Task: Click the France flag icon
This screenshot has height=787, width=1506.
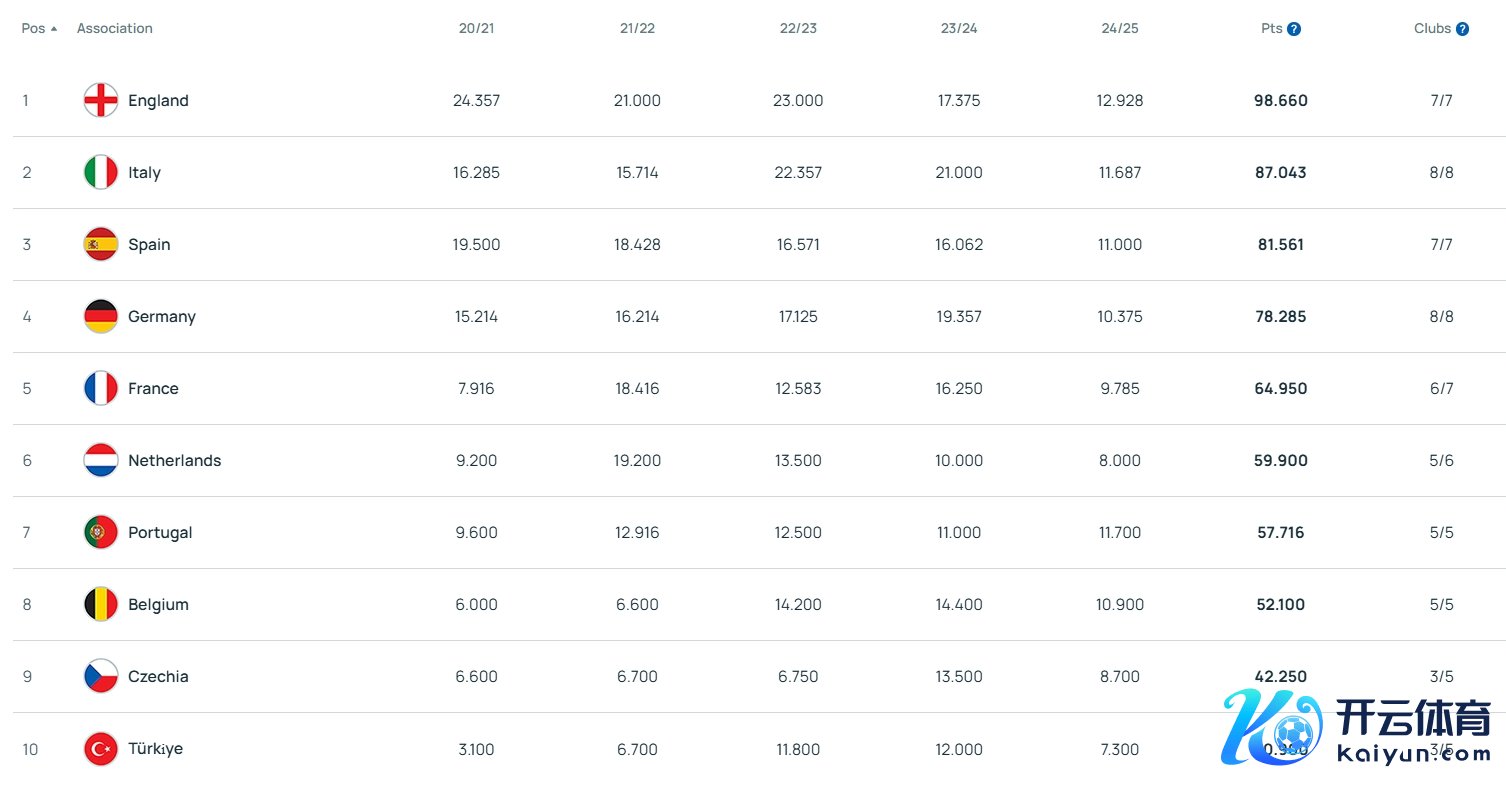Action: (x=101, y=388)
